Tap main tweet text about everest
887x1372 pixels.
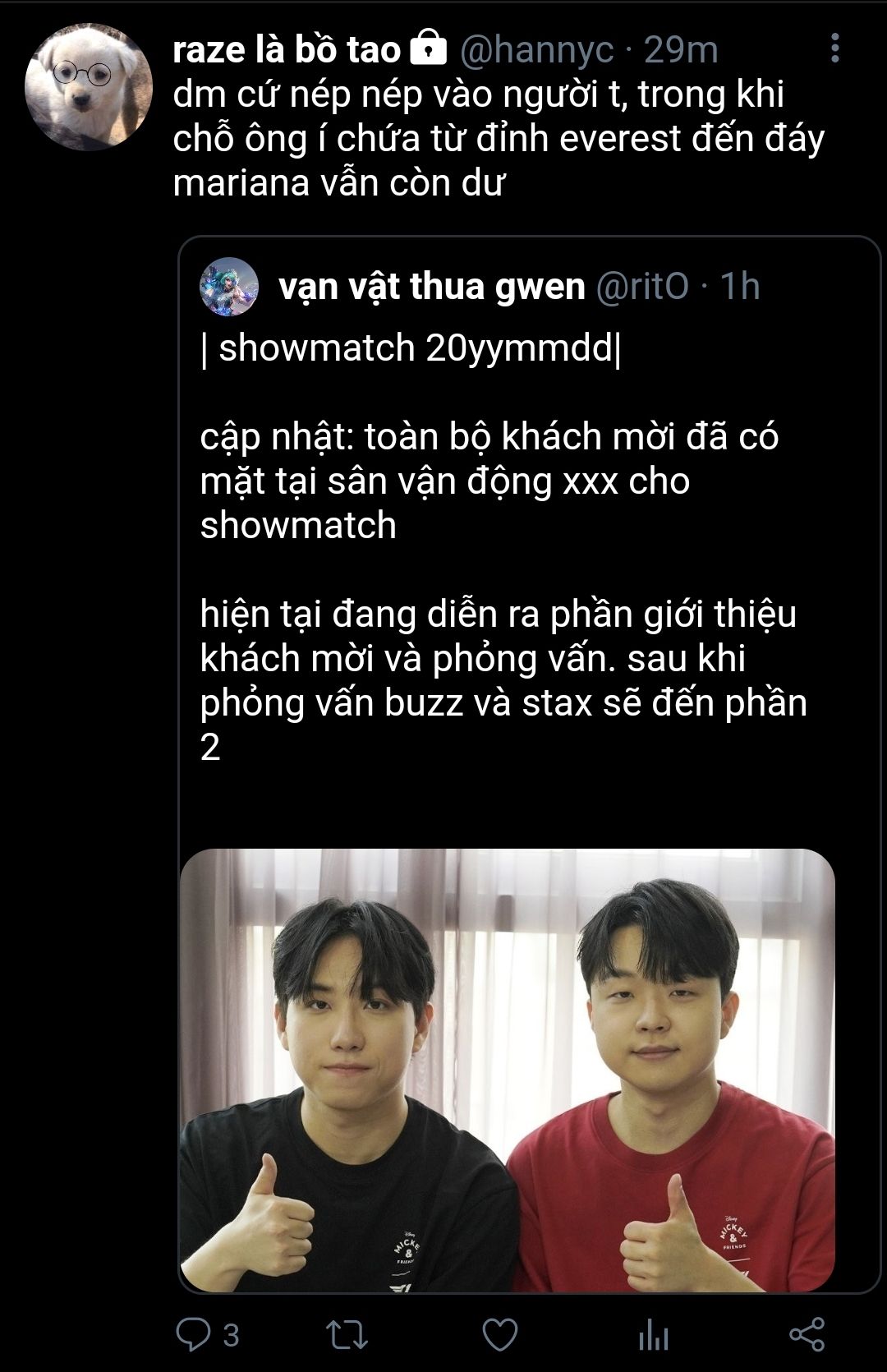click(499, 139)
